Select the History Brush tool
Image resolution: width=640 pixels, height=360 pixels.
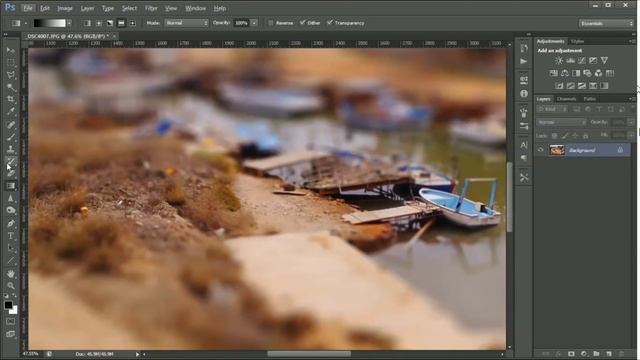[x=11, y=162]
